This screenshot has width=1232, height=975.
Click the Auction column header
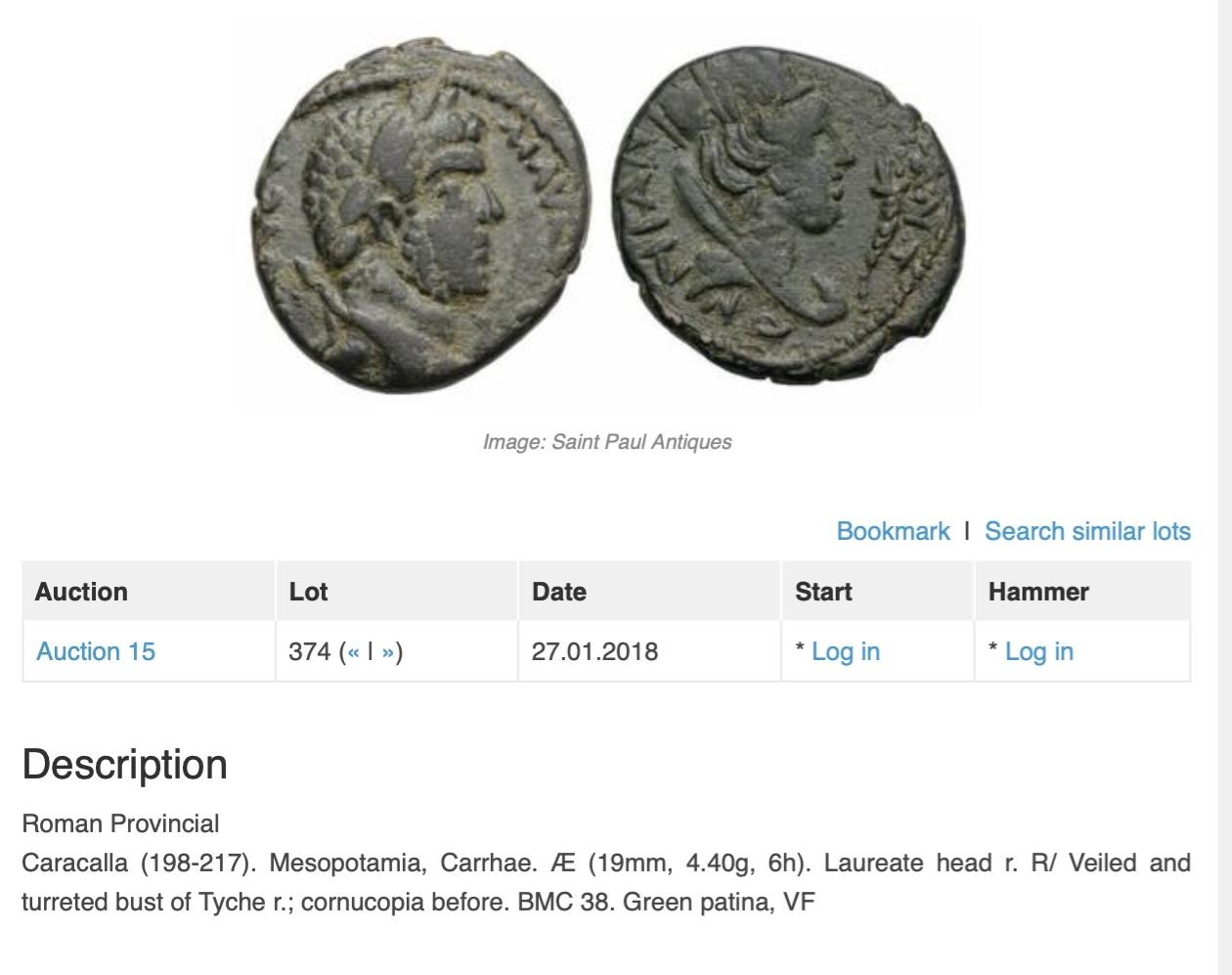pyautogui.click(x=81, y=592)
